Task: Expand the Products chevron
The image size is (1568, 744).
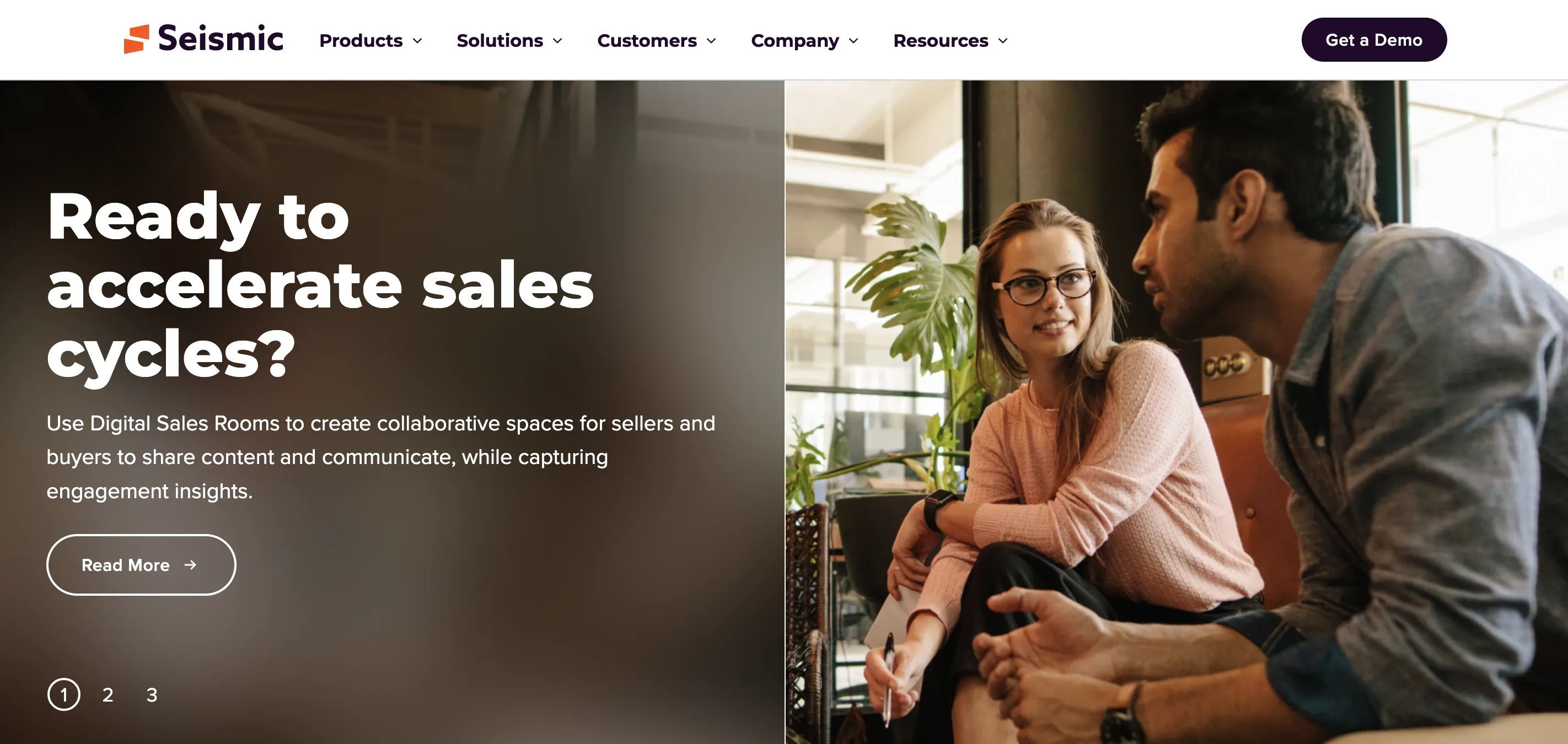Action: click(417, 41)
